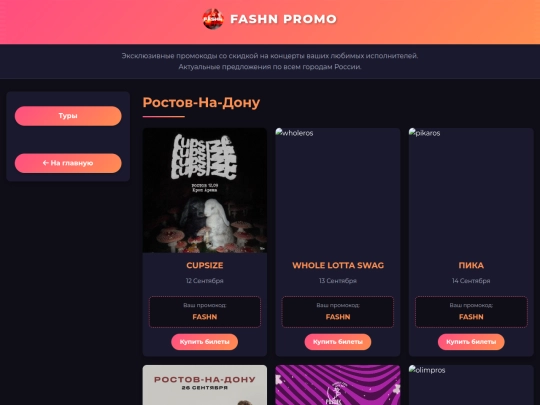Screen dimensions: 540x405
Task: Click the FASHN round logo icon
Action: (x=213, y=19)
